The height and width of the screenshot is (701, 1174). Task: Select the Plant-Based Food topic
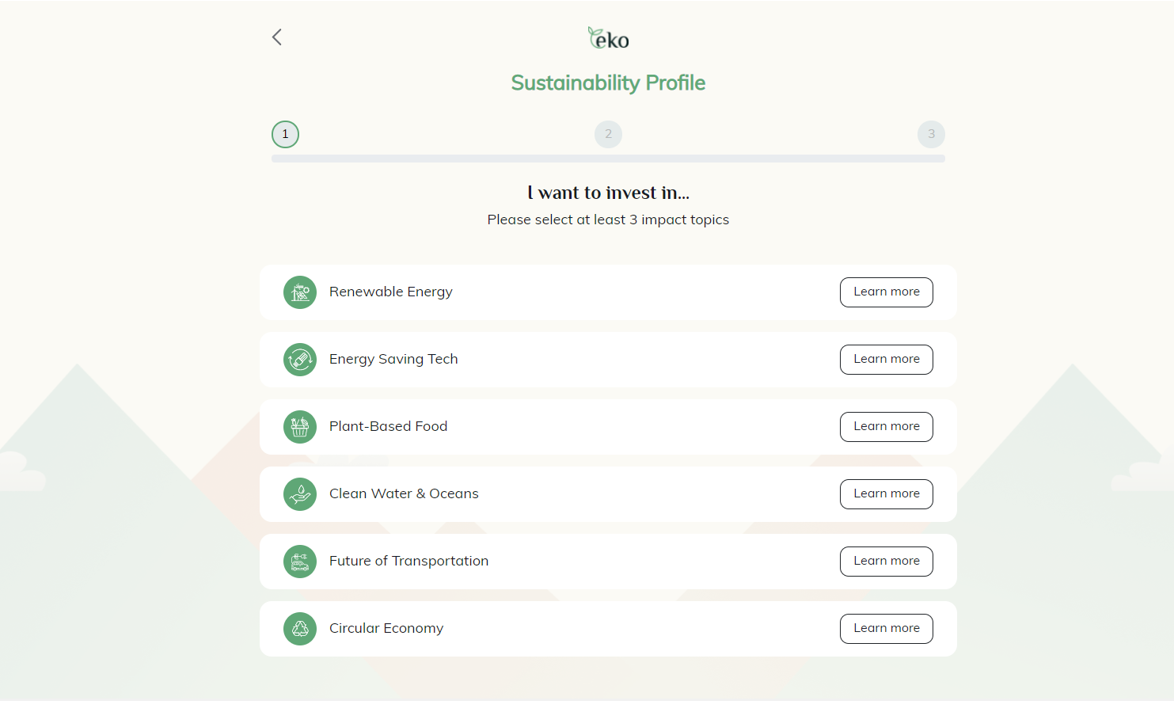click(389, 427)
